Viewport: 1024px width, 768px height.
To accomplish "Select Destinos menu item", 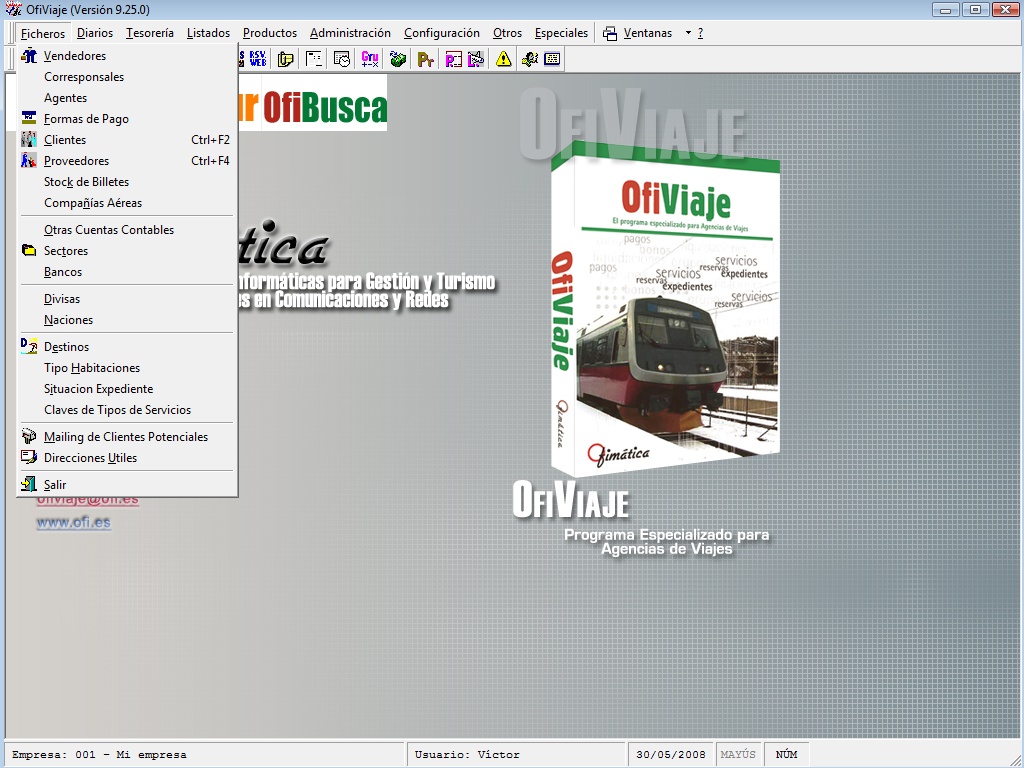I will 66,347.
